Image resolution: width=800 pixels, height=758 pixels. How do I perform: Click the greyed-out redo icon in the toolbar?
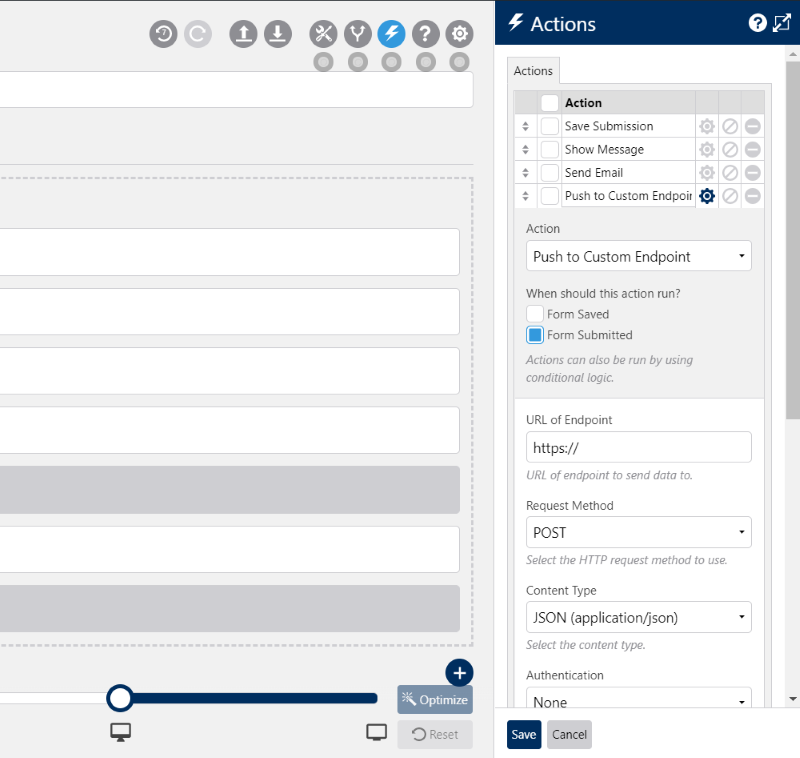198,34
